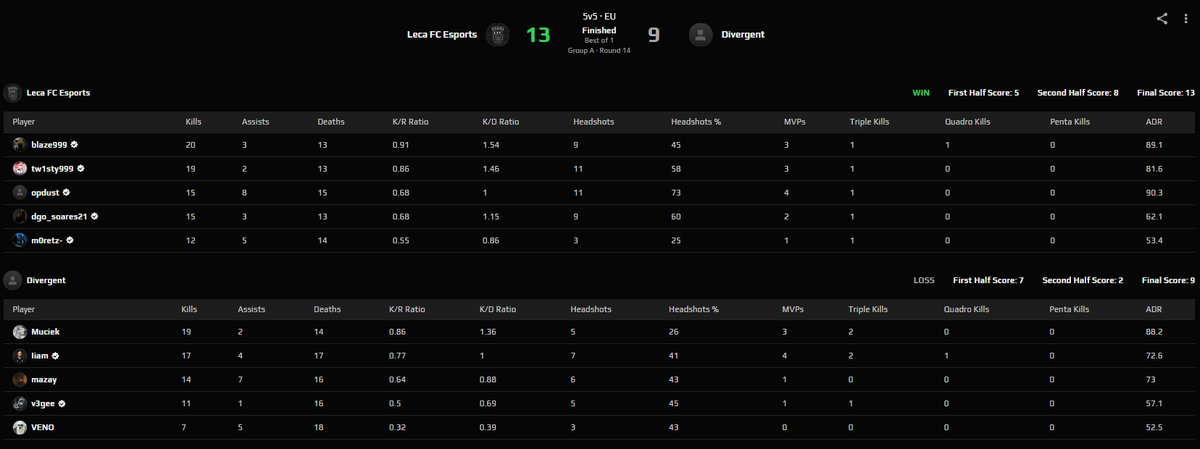Click verified badge next to v3gee
This screenshot has height=449, width=1200.
(x=64, y=403)
